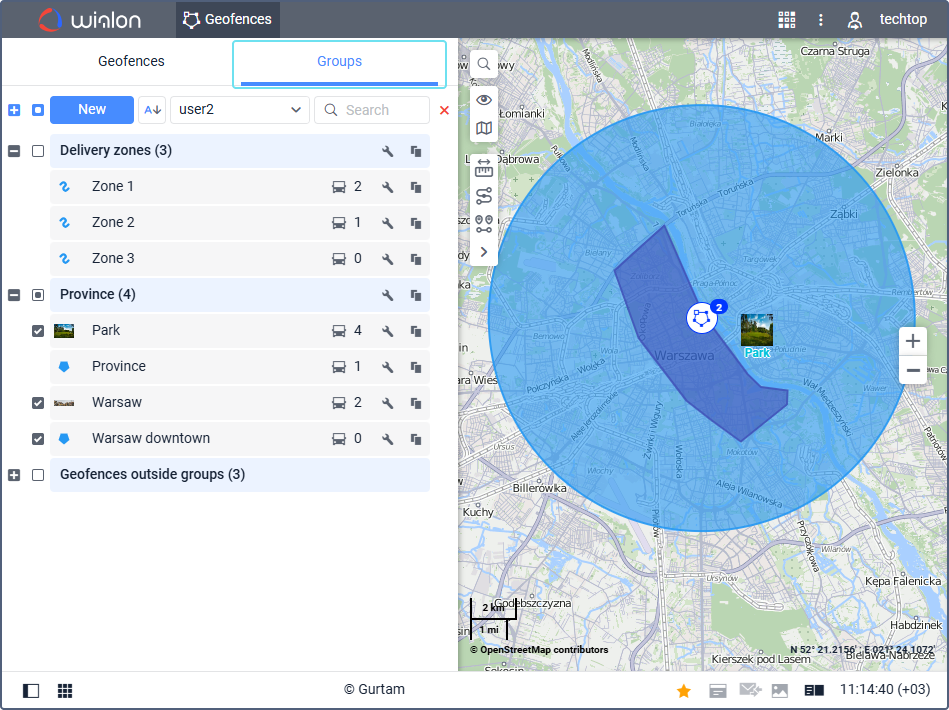
Task: Switch to the Geofences tab
Action: pos(131,61)
